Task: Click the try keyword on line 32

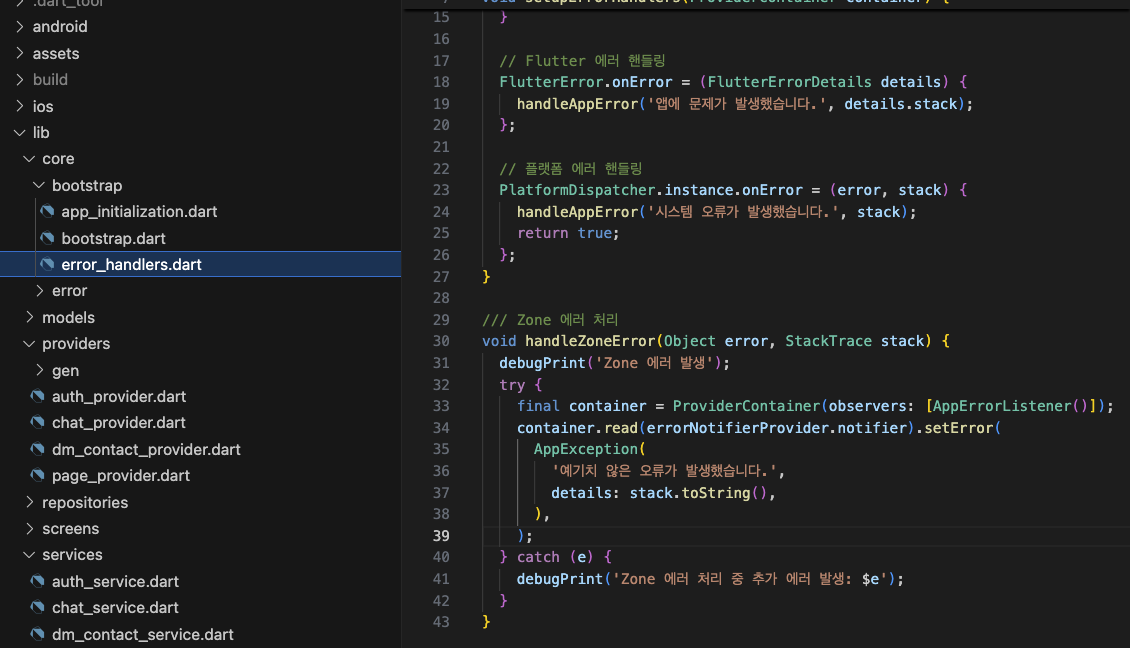Action: [x=512, y=385]
